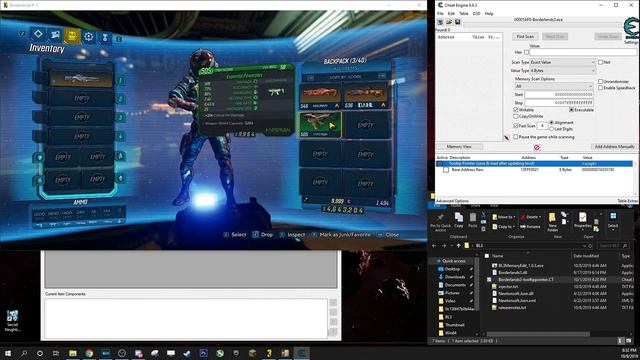Open the game map tab icon
Image resolution: width=640 pixels, height=360 pixels.
(x=38, y=35)
